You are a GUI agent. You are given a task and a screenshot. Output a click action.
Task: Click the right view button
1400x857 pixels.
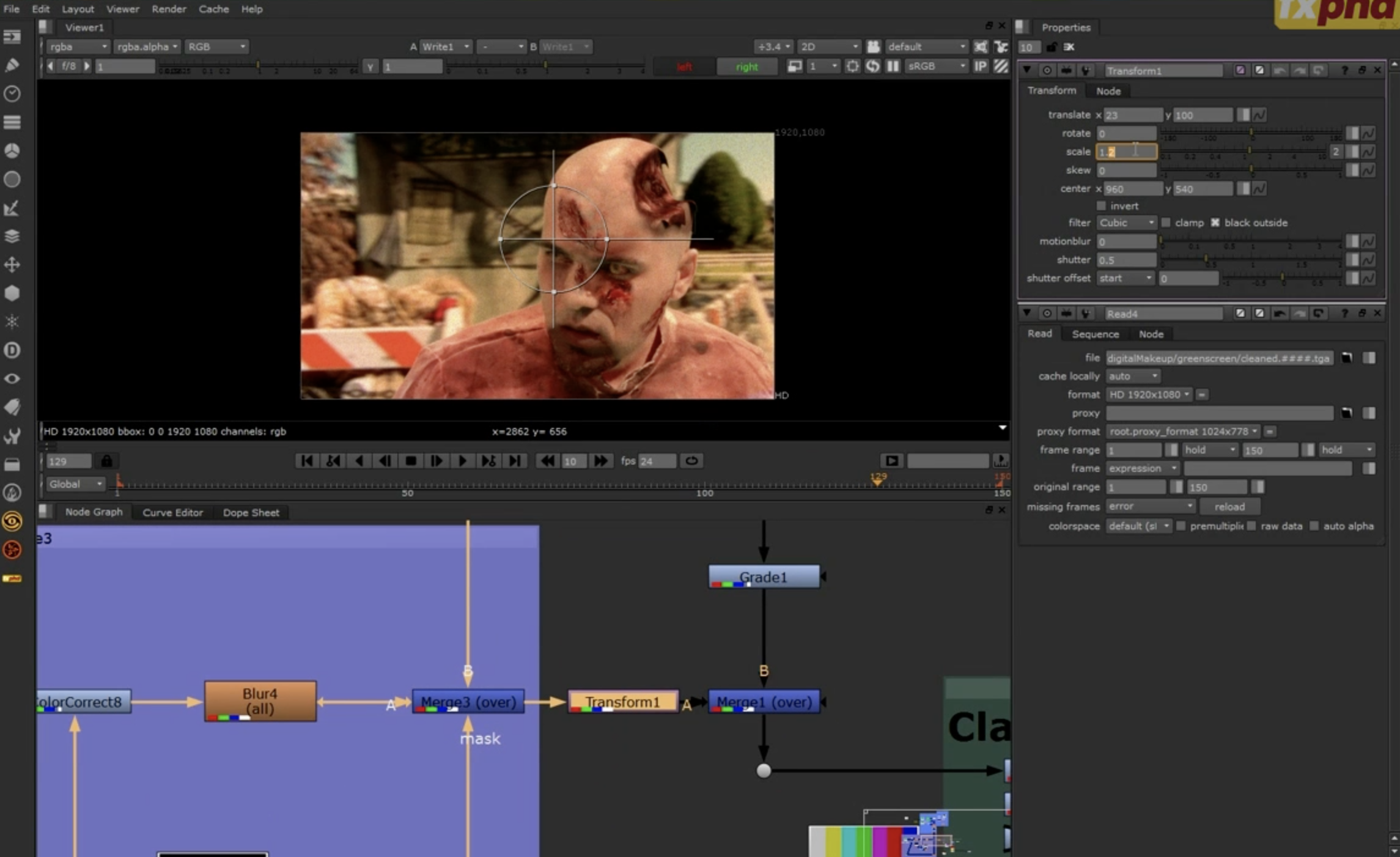pyautogui.click(x=746, y=67)
